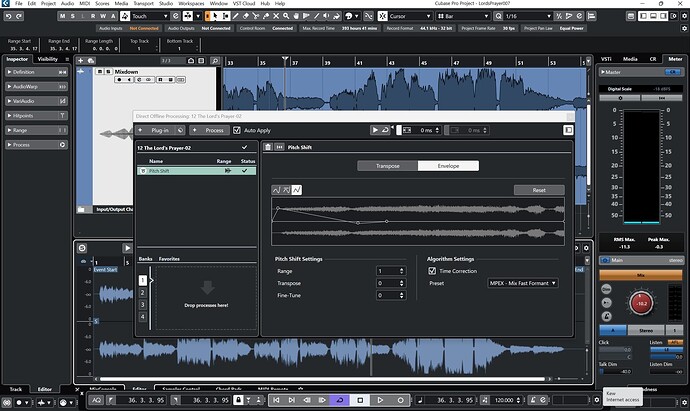Screen dimensions: 690x411
Task: Click the Process button in Direct Offline Processing
Action: point(209,130)
